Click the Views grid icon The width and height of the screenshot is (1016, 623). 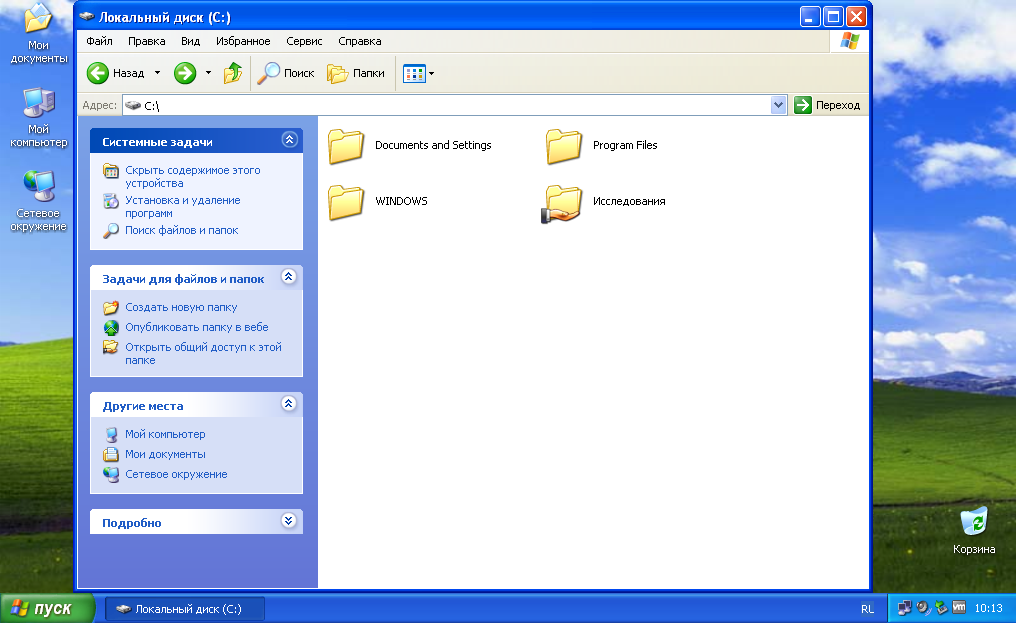tap(413, 74)
